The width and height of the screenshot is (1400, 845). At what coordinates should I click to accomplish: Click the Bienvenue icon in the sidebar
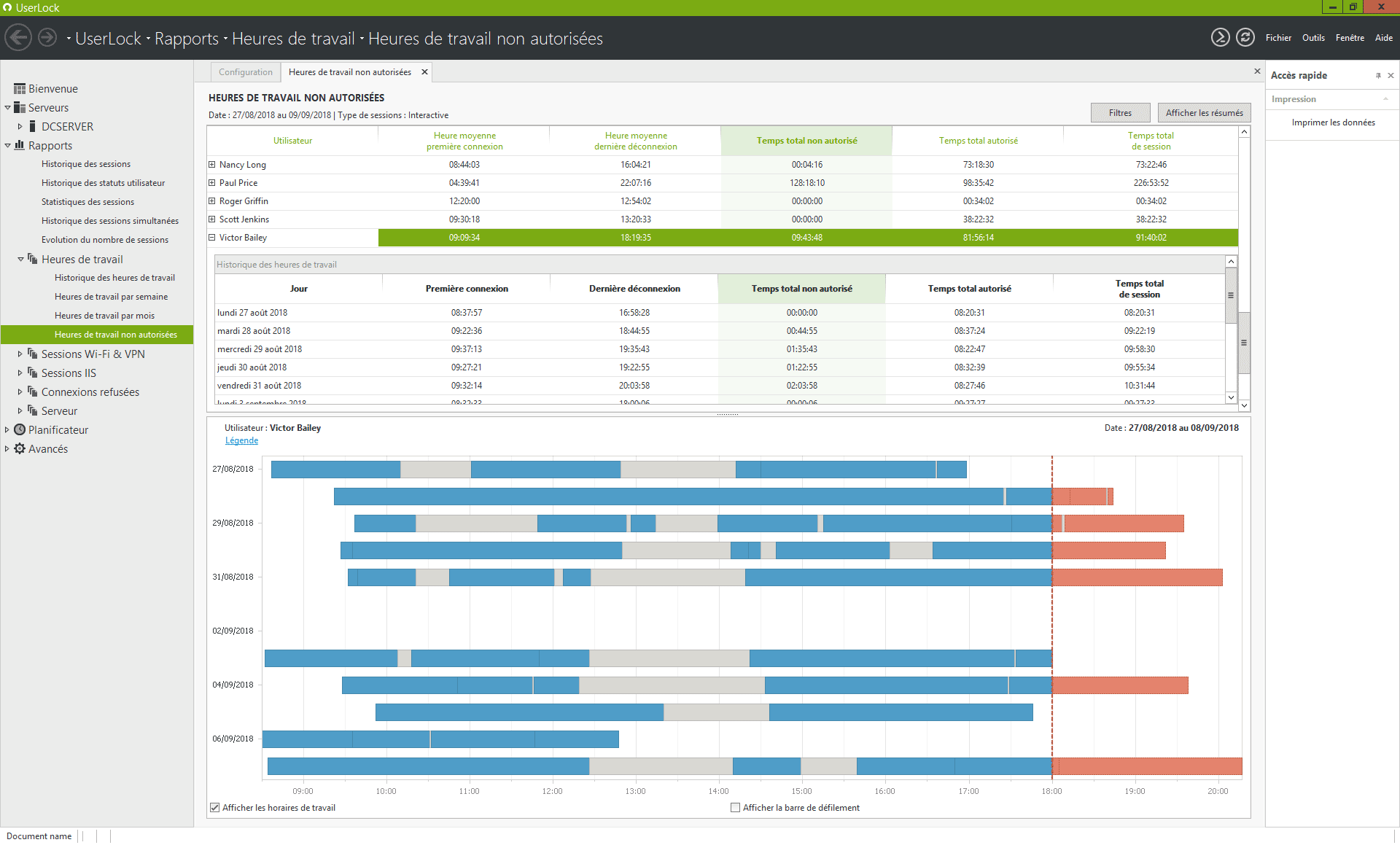pyautogui.click(x=20, y=89)
